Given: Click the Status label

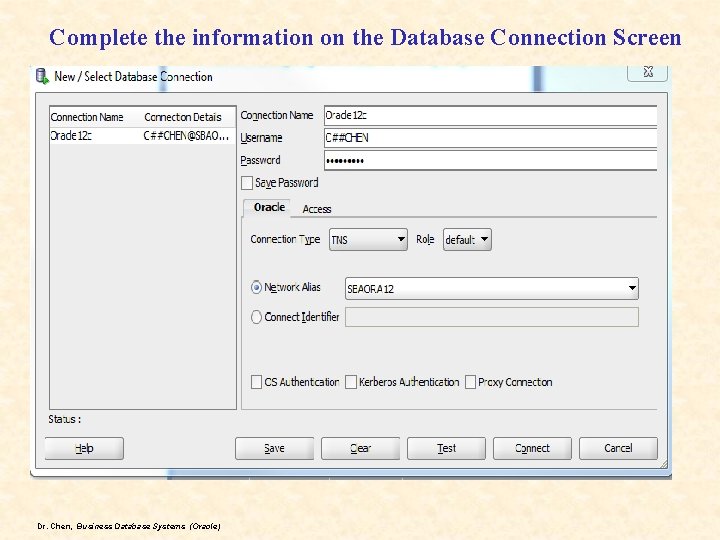Looking at the screenshot, I should (65, 419).
